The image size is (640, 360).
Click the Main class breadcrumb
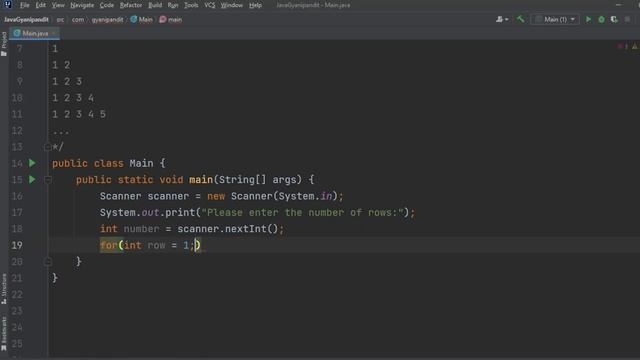(x=142, y=20)
